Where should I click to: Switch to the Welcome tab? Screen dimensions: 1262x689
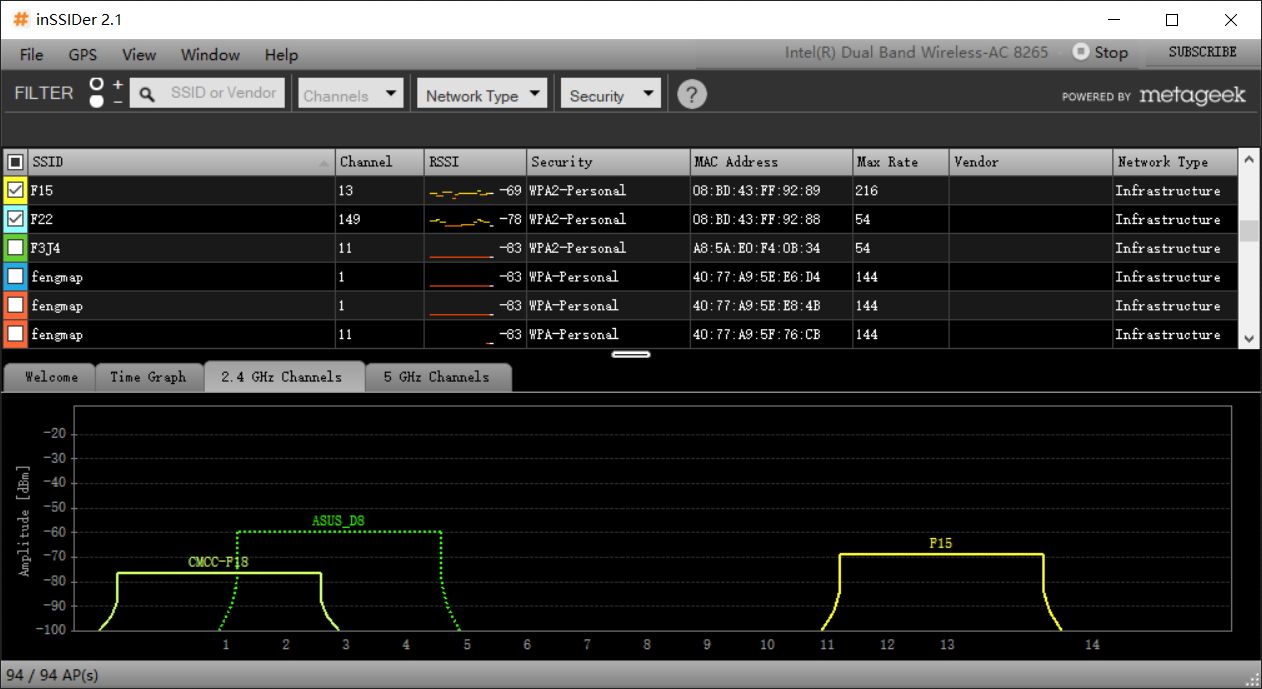coord(51,377)
